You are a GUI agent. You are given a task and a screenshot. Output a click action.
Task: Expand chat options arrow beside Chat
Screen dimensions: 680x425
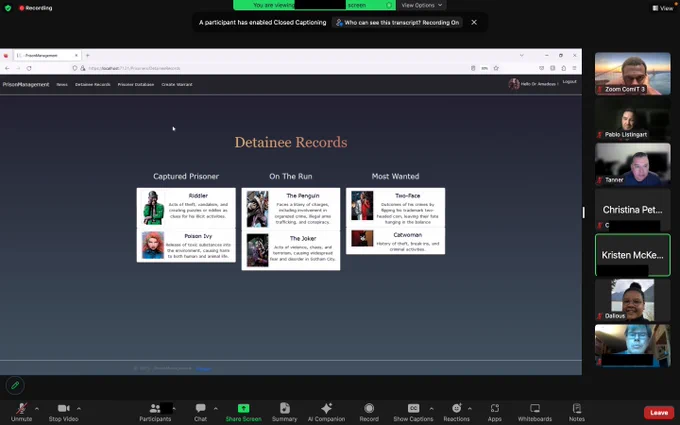point(216,409)
